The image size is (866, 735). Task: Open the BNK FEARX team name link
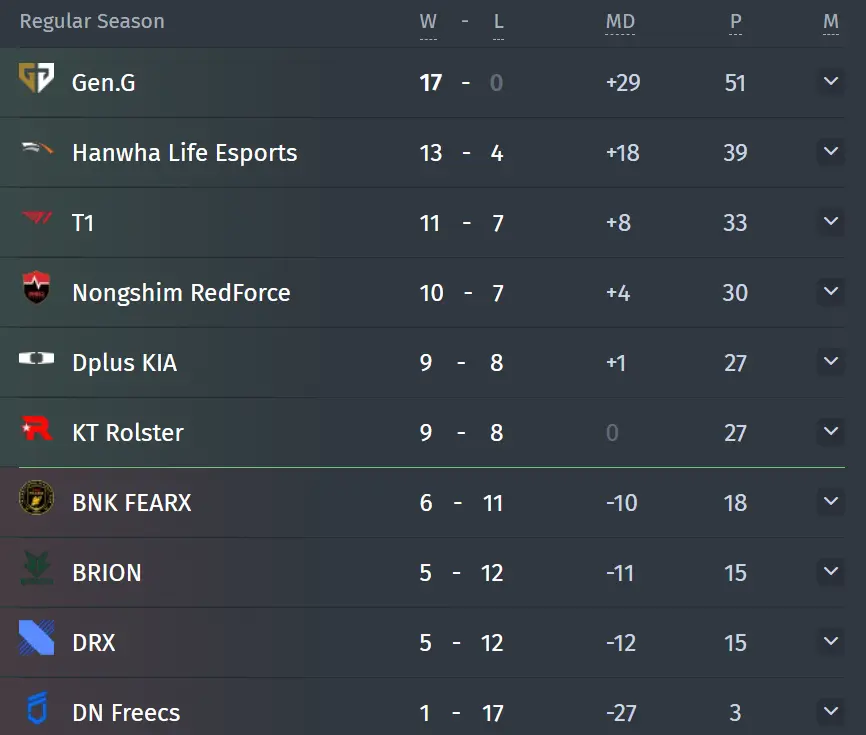pyautogui.click(x=131, y=503)
